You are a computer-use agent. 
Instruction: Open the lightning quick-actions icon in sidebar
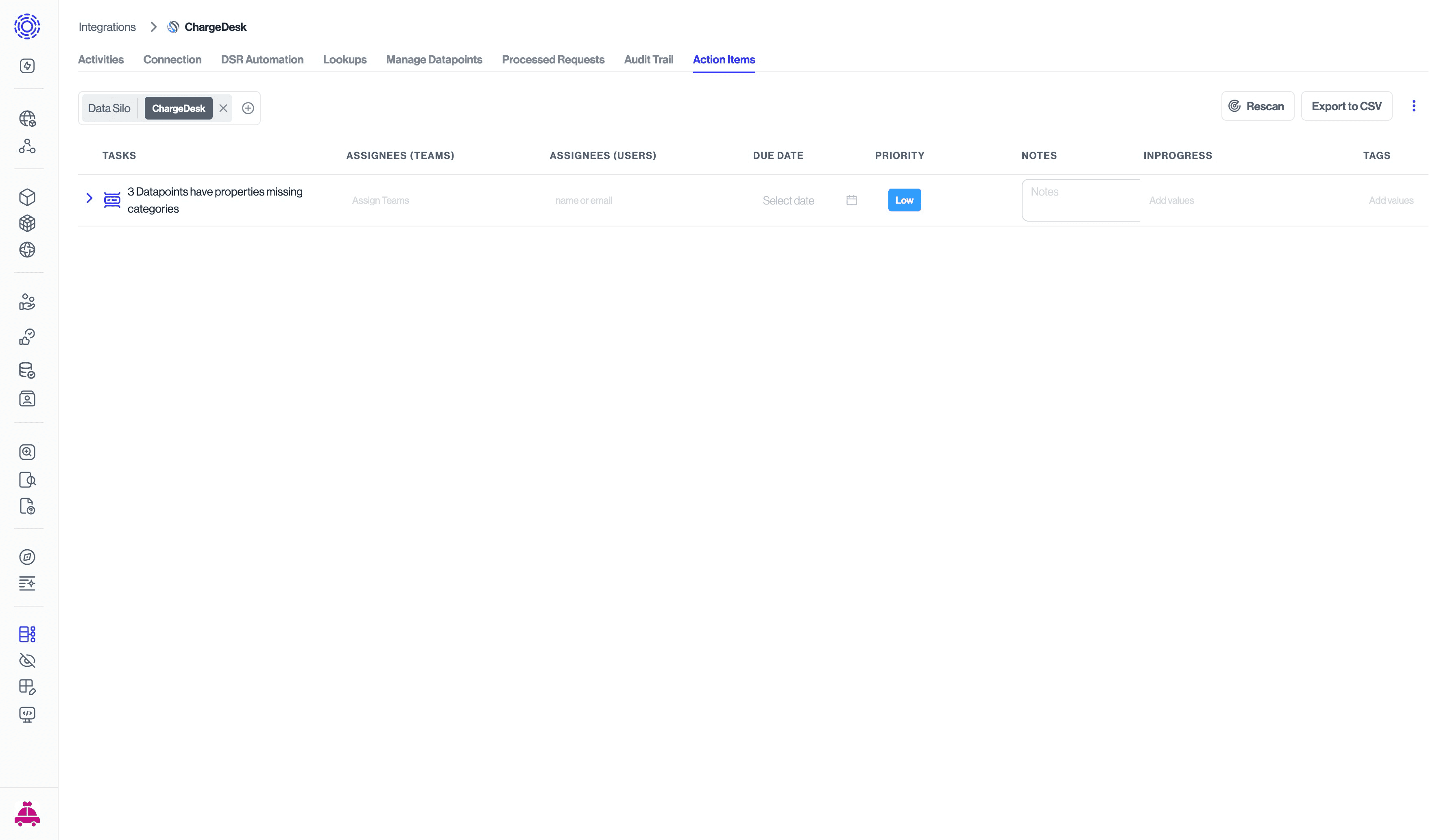click(27, 66)
